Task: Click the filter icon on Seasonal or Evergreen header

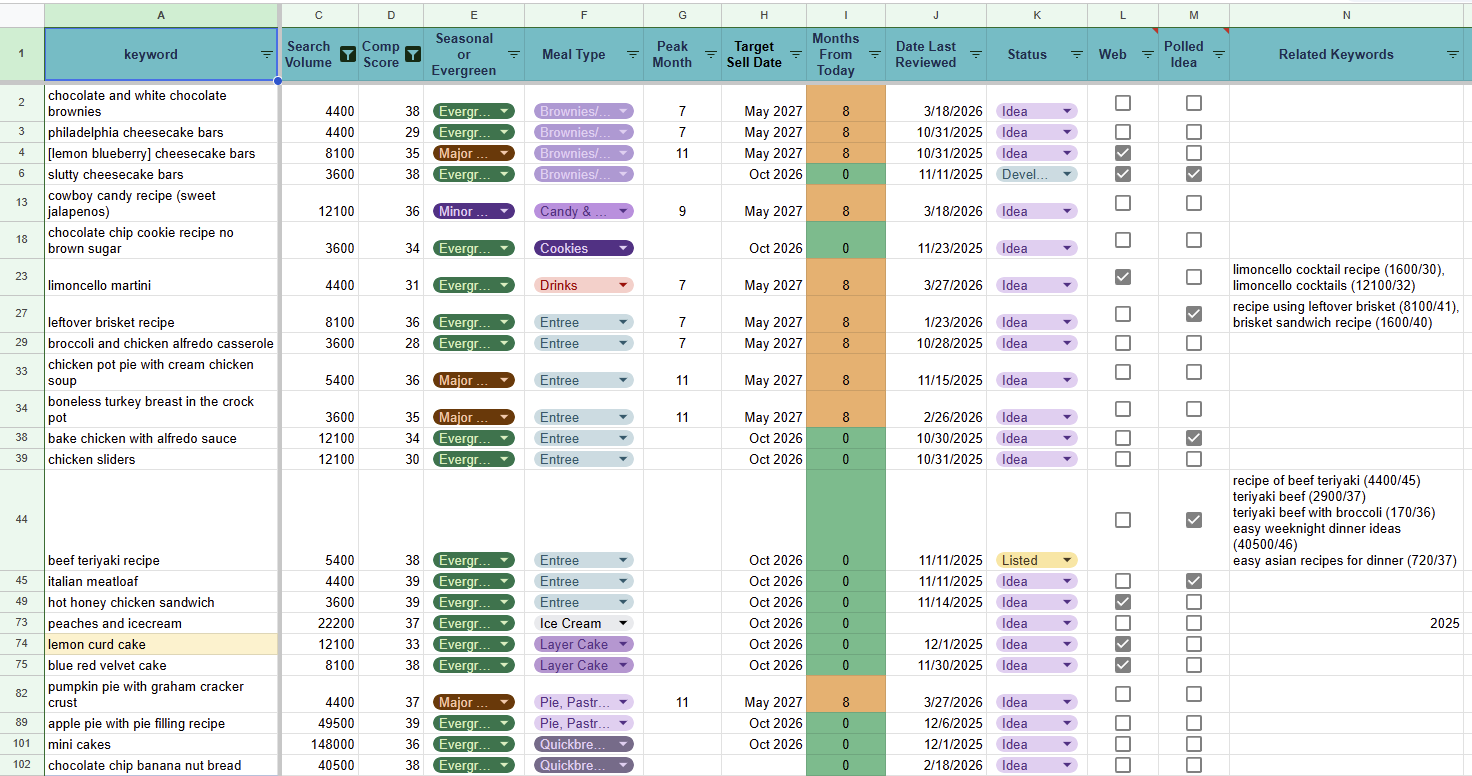Action: click(x=513, y=55)
